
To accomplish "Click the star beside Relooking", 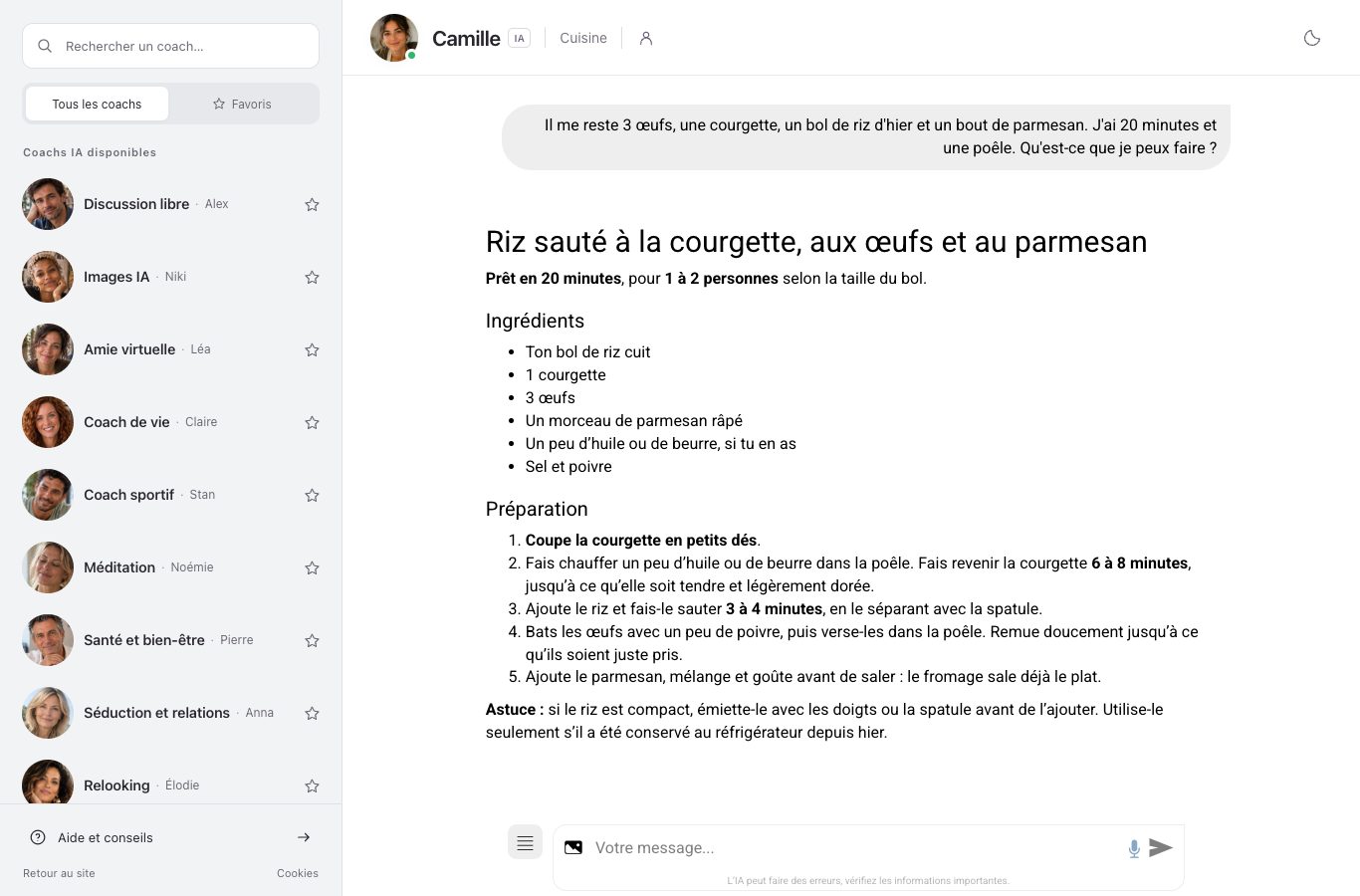I will point(312,785).
